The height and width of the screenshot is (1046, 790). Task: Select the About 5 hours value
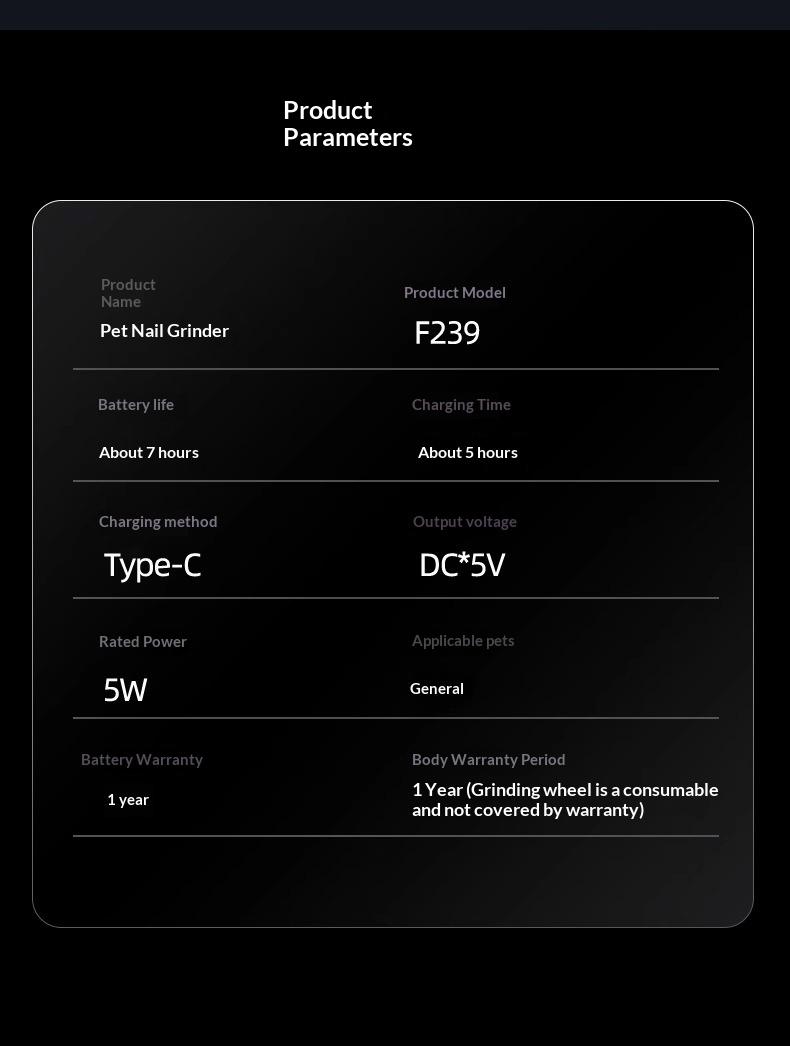467,452
